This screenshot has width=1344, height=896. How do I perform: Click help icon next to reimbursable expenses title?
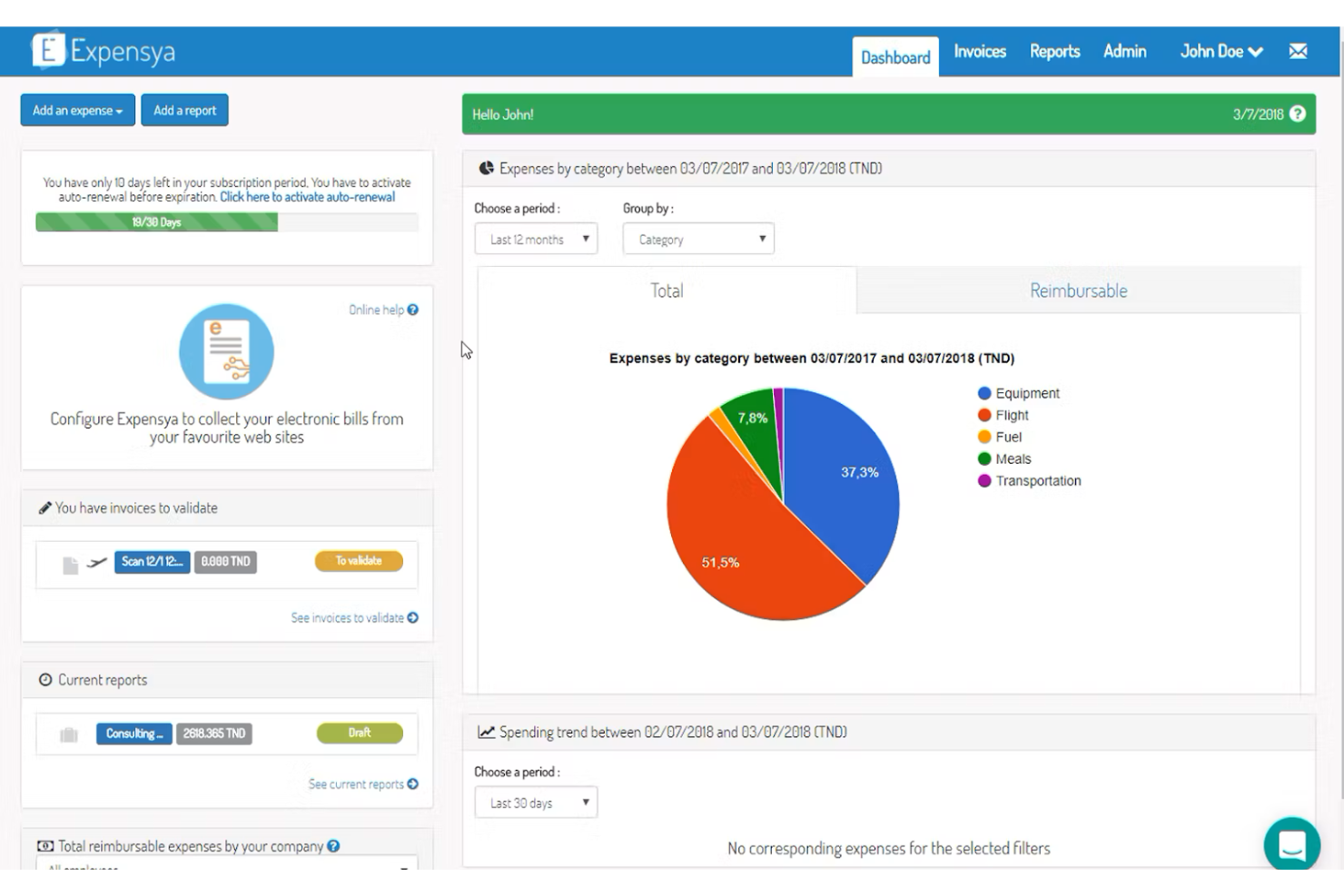pyautogui.click(x=333, y=846)
